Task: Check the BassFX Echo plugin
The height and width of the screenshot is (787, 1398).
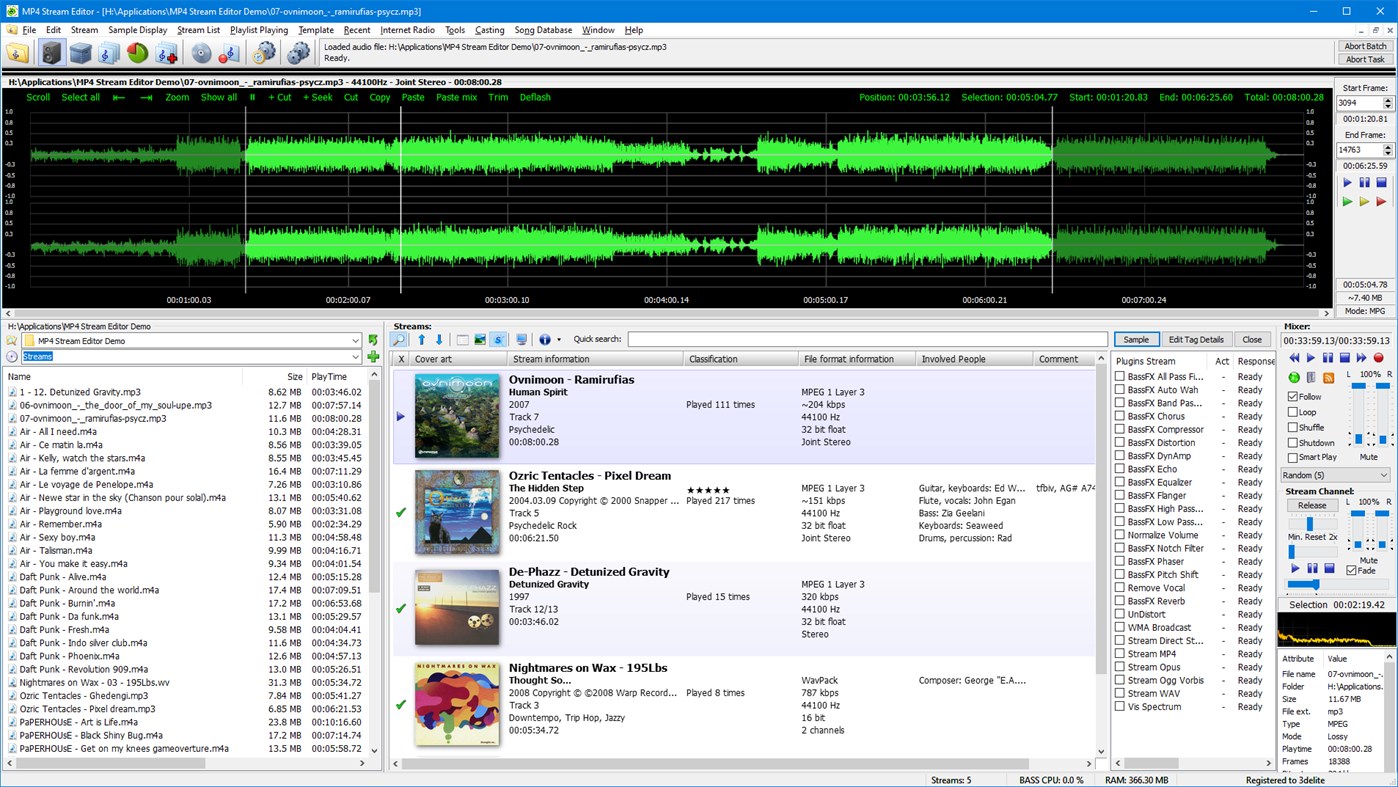Action: pos(1120,469)
